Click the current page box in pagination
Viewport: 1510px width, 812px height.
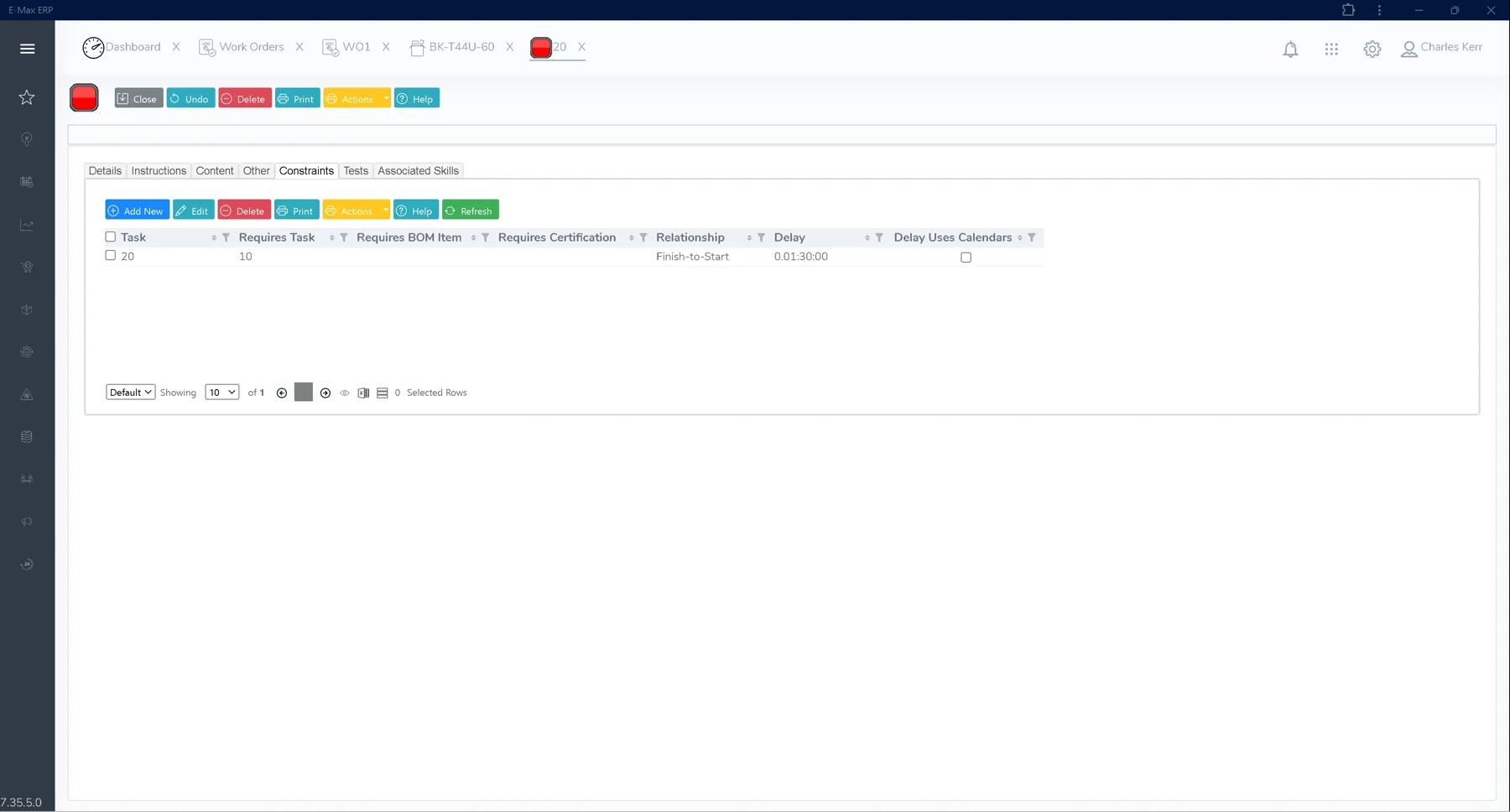click(304, 393)
